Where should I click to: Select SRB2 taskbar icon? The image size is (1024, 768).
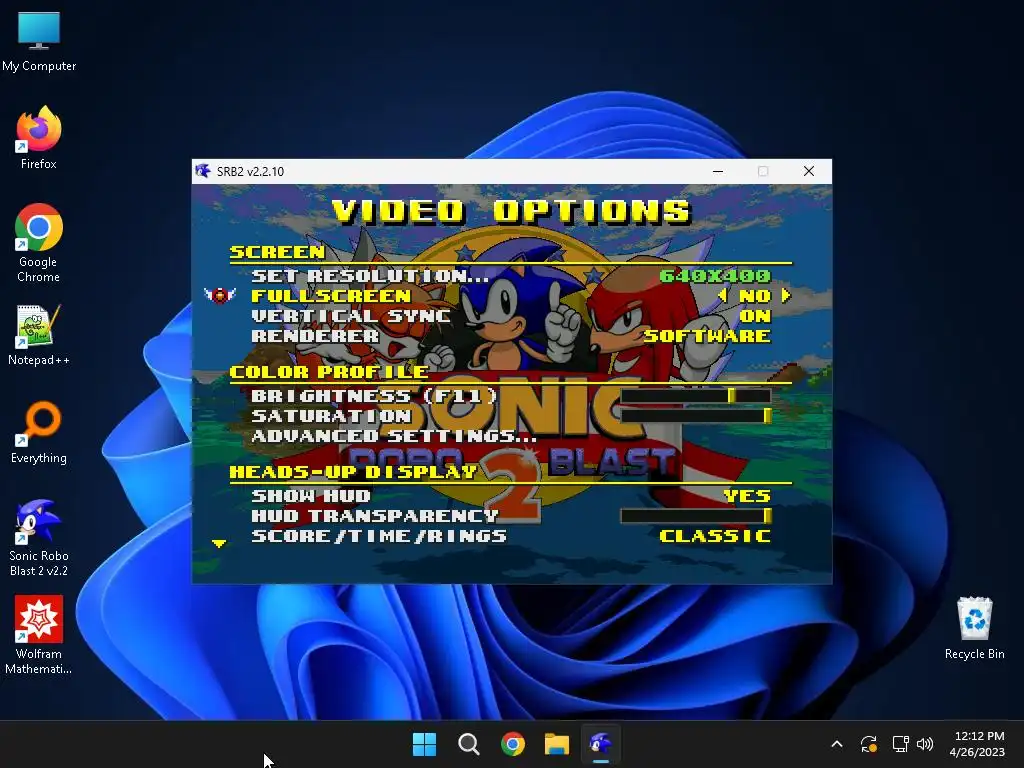[x=601, y=744]
